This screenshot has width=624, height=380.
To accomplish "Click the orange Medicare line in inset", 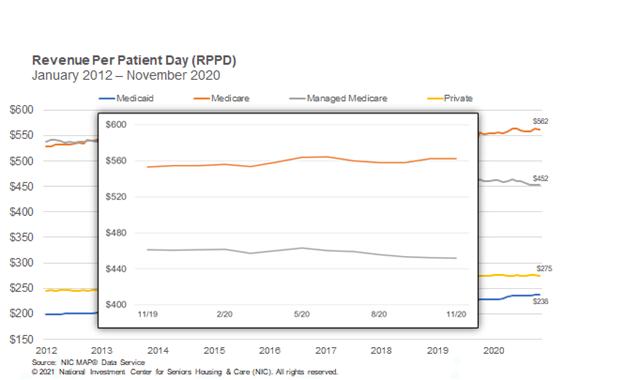I will (x=302, y=158).
